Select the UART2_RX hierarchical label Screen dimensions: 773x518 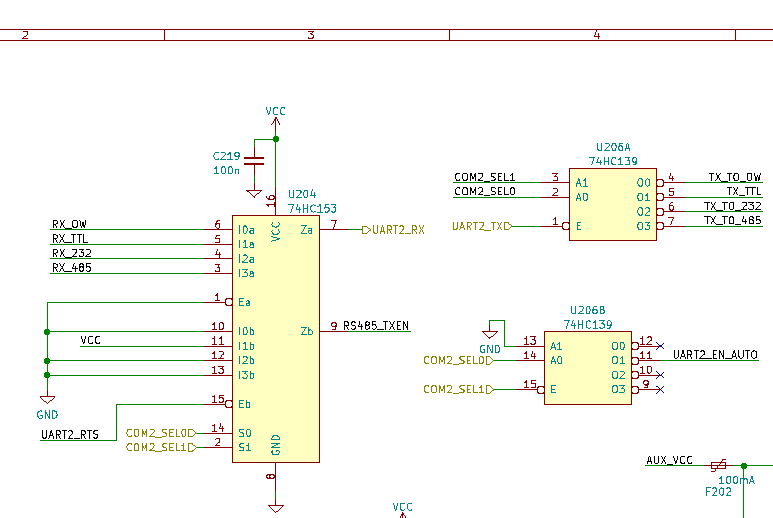(x=394, y=229)
